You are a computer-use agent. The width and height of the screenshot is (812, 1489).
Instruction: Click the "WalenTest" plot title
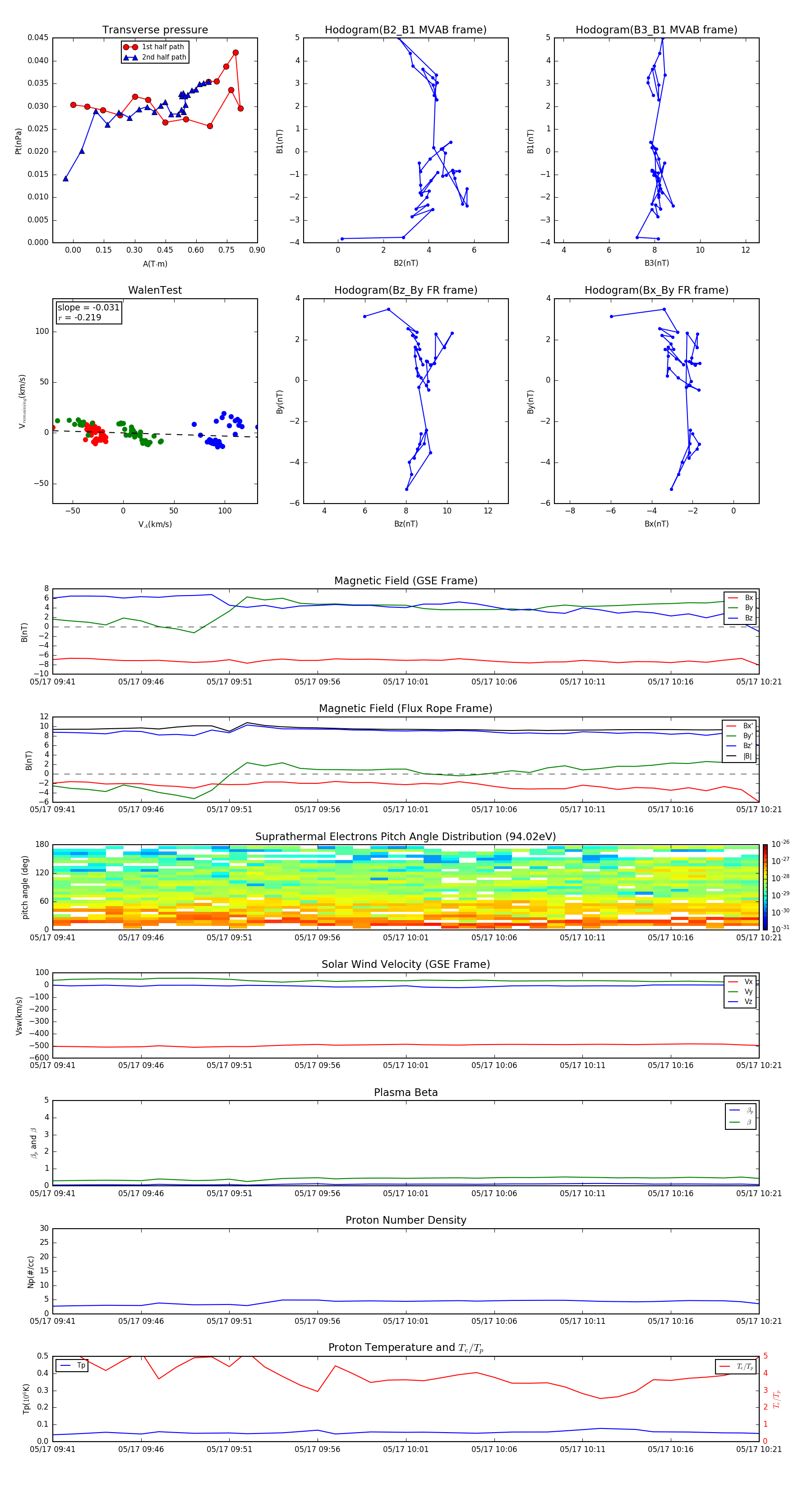click(155, 290)
